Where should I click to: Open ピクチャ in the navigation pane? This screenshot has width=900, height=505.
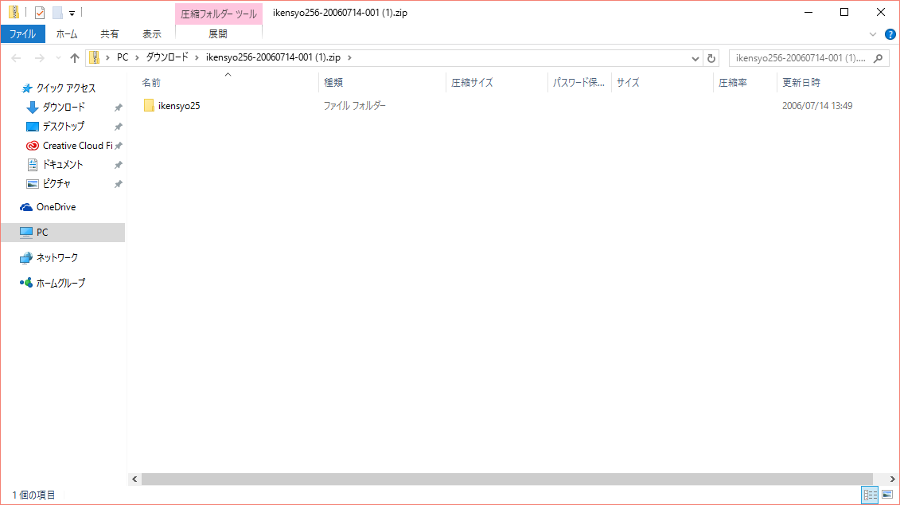[56, 184]
